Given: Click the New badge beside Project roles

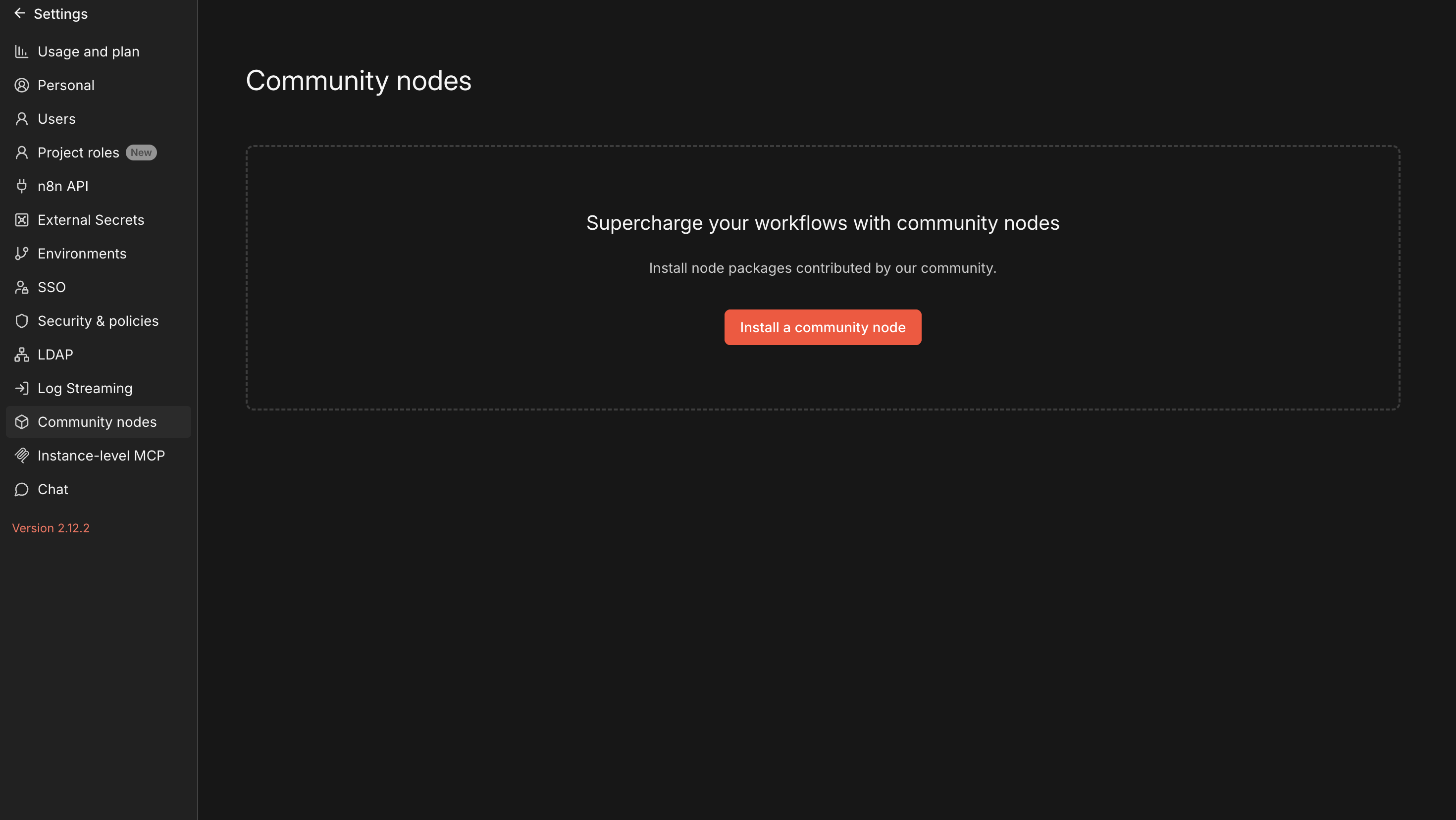Looking at the screenshot, I should point(141,153).
